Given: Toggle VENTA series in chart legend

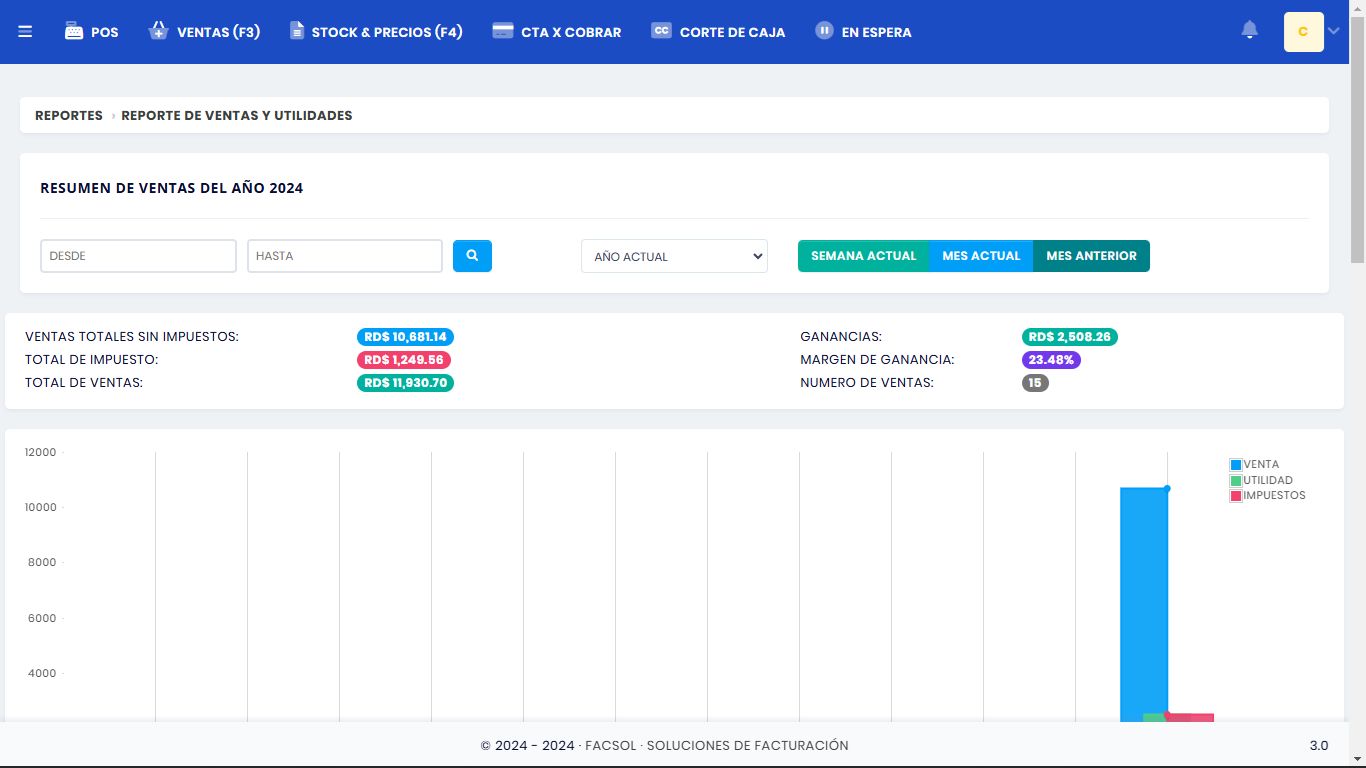Looking at the screenshot, I should click(1254, 464).
